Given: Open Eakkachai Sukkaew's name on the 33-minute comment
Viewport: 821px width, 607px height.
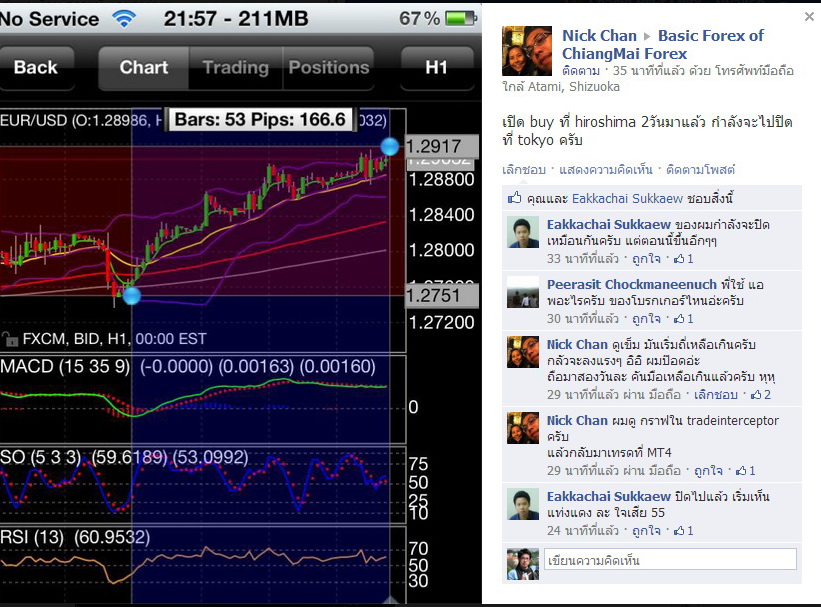Looking at the screenshot, I should coord(609,225).
